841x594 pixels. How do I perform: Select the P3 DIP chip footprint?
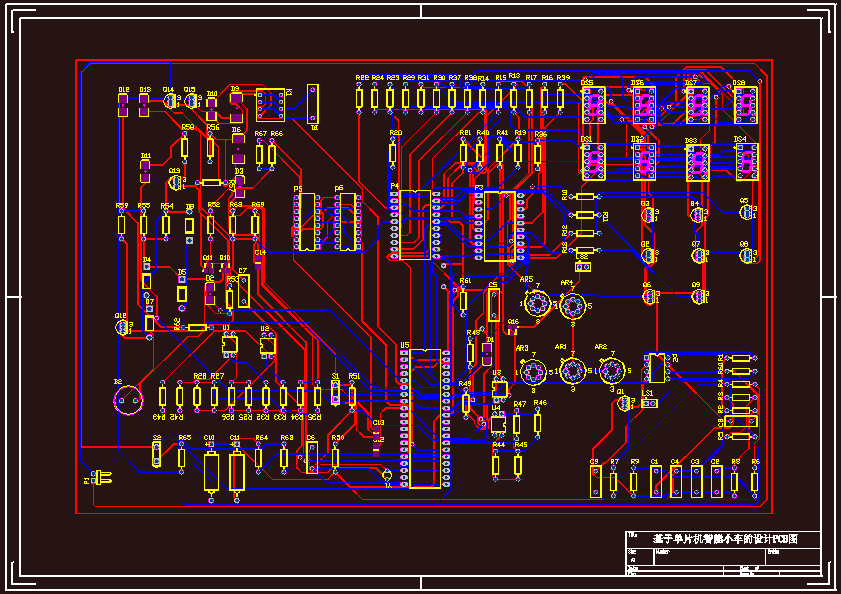(x=499, y=226)
